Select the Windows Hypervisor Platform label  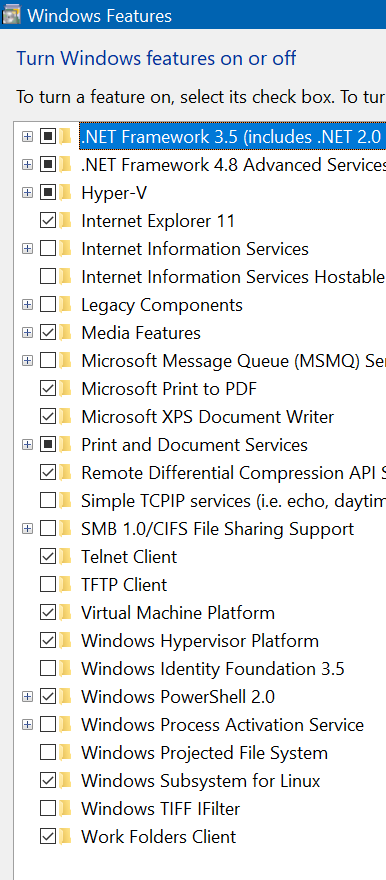200,641
